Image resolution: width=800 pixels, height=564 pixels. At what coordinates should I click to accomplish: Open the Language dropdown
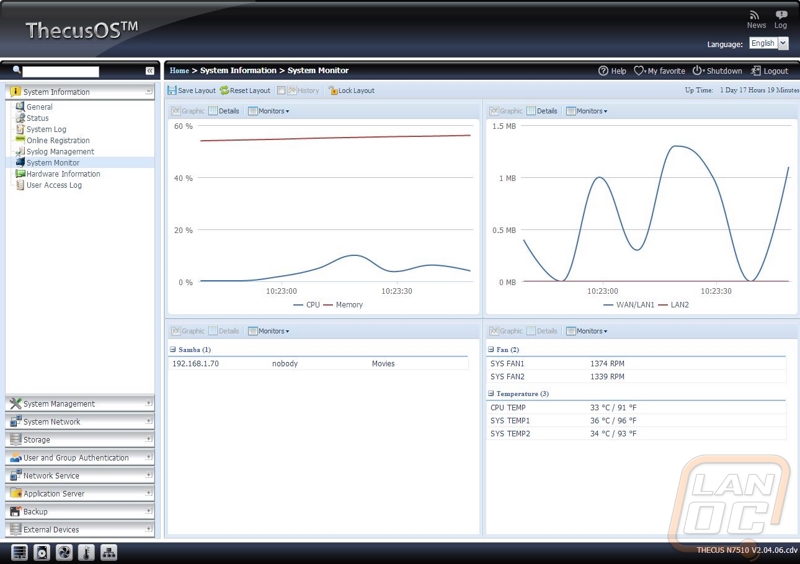pyautogui.click(x=768, y=44)
